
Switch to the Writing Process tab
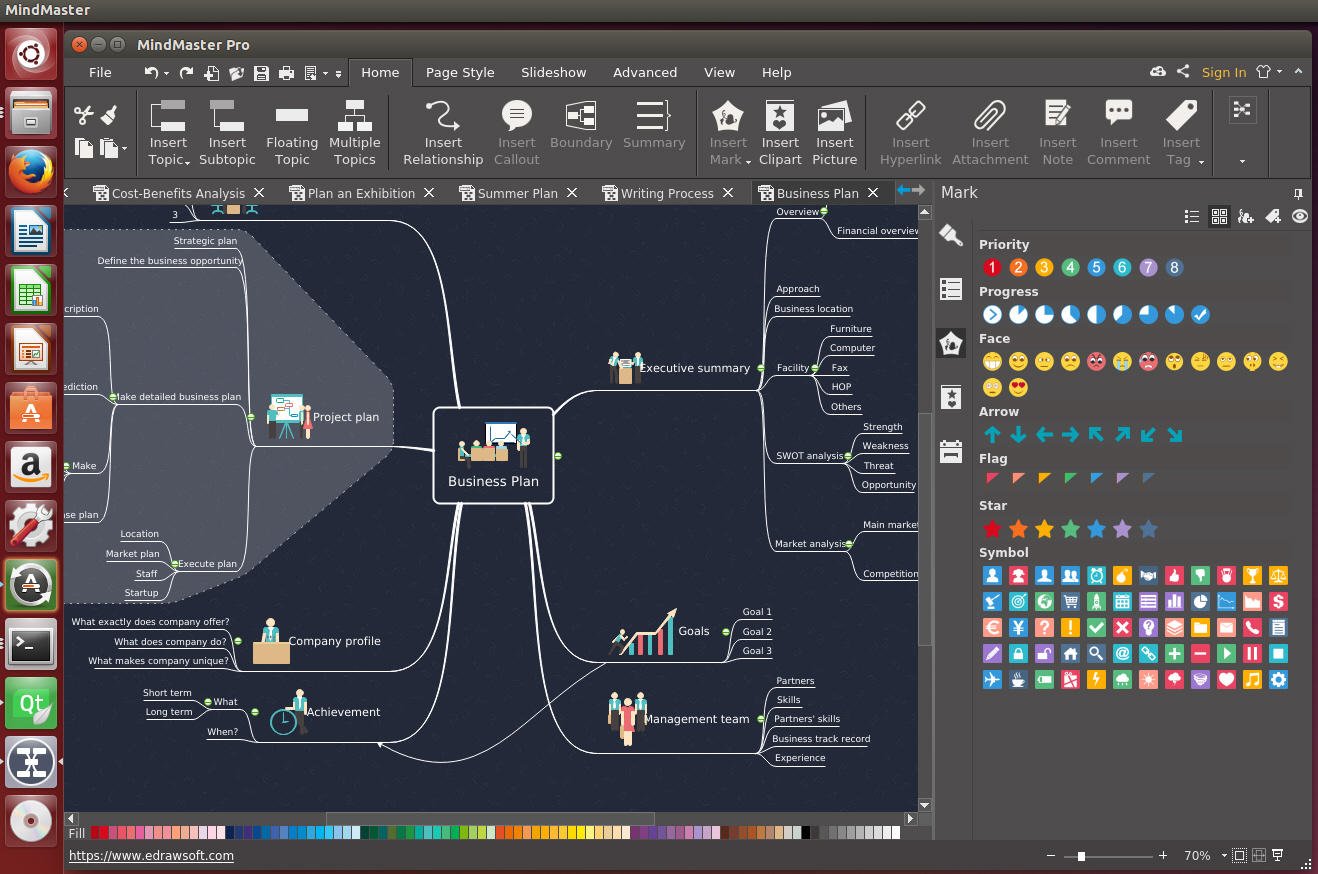(666, 193)
